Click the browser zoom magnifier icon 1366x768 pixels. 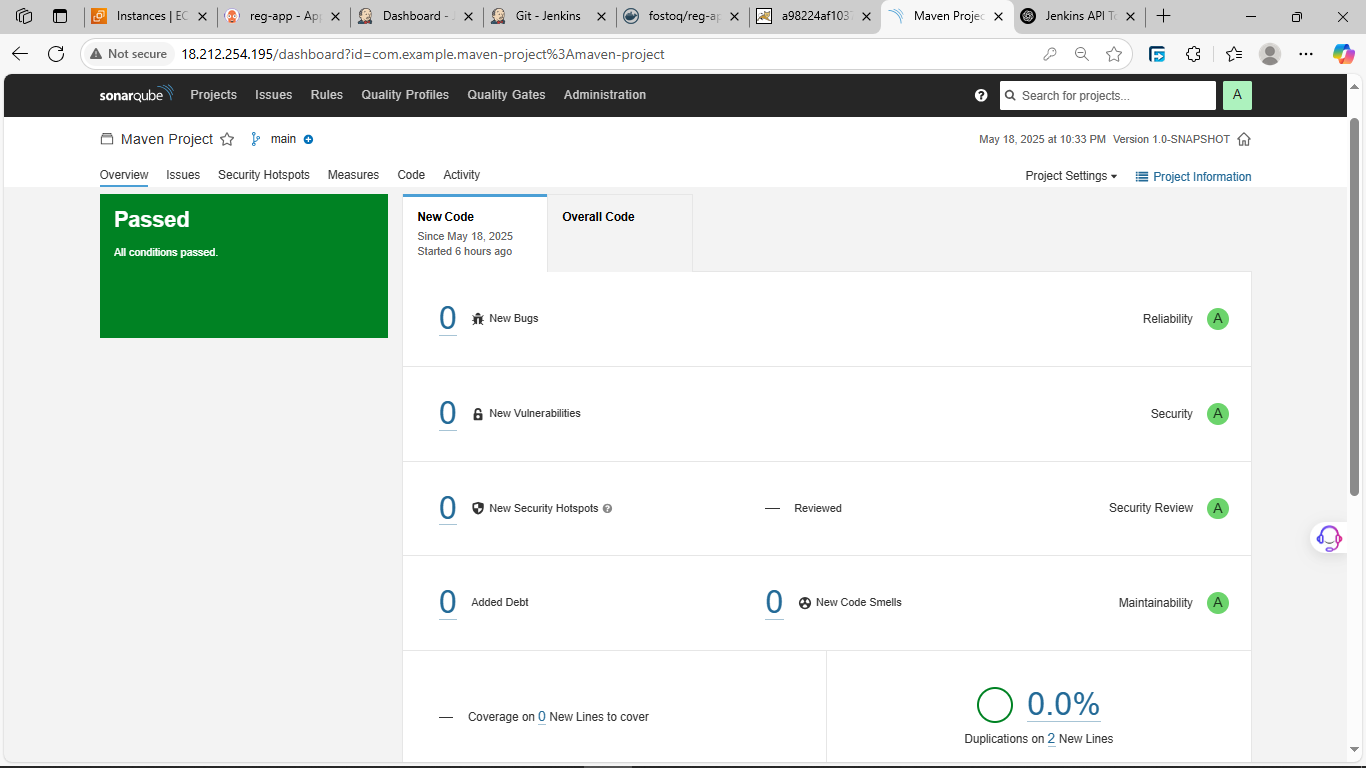[x=1081, y=54]
